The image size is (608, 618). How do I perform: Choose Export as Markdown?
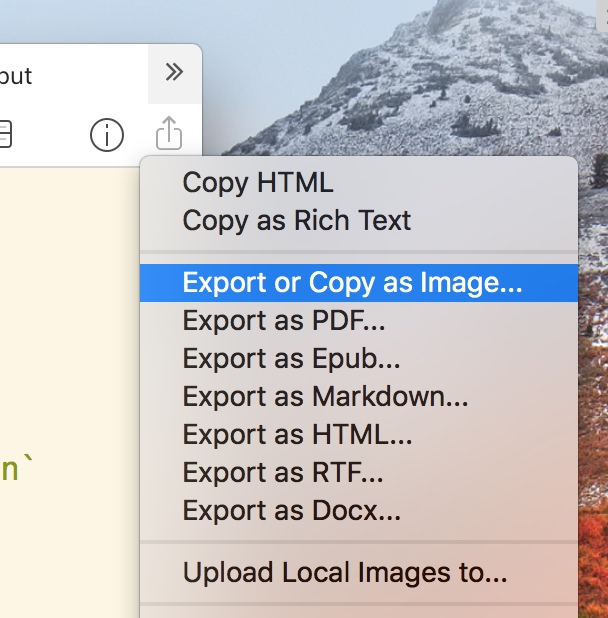pyautogui.click(x=325, y=397)
